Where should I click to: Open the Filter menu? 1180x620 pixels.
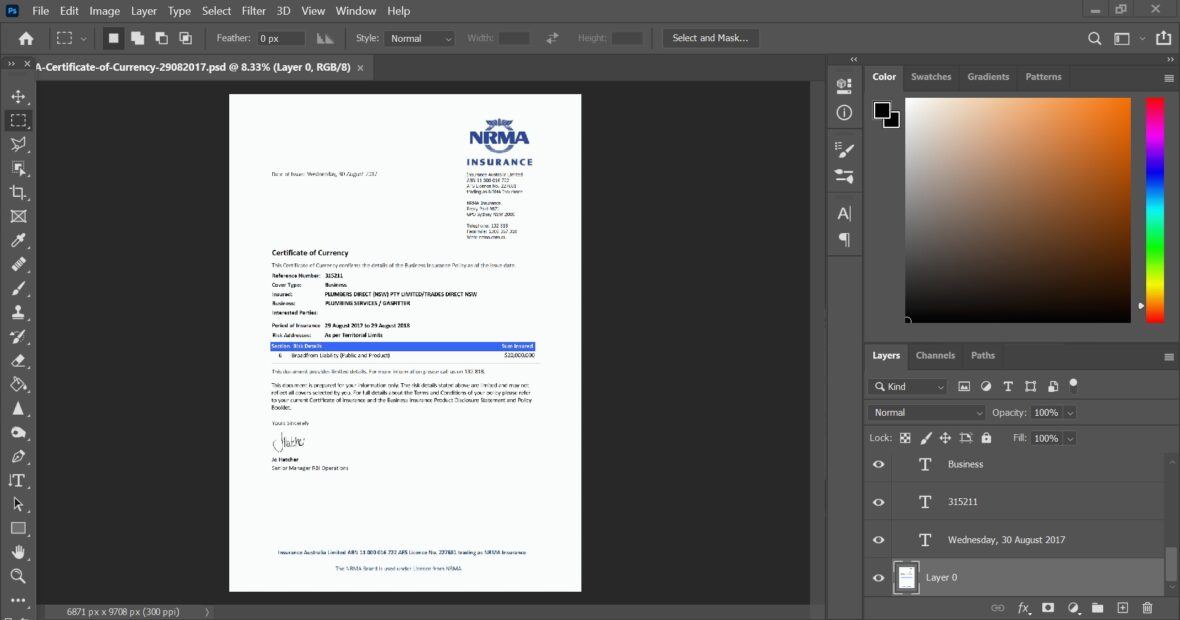(x=253, y=11)
